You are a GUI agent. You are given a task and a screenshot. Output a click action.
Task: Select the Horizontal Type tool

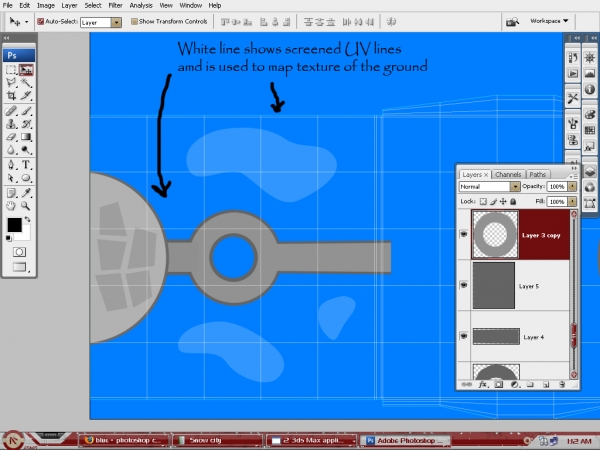[26, 165]
